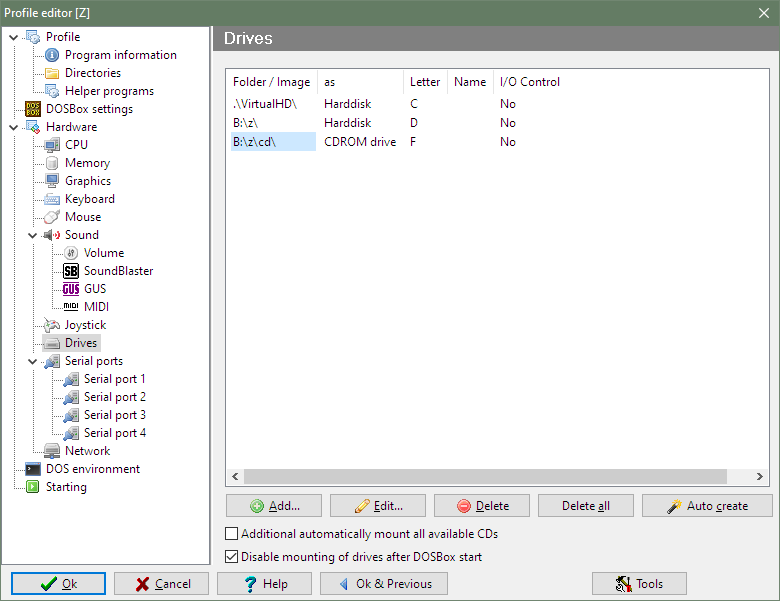Viewport: 780px width, 601px height.
Task: Click the green Starting play icon
Action: (33, 487)
